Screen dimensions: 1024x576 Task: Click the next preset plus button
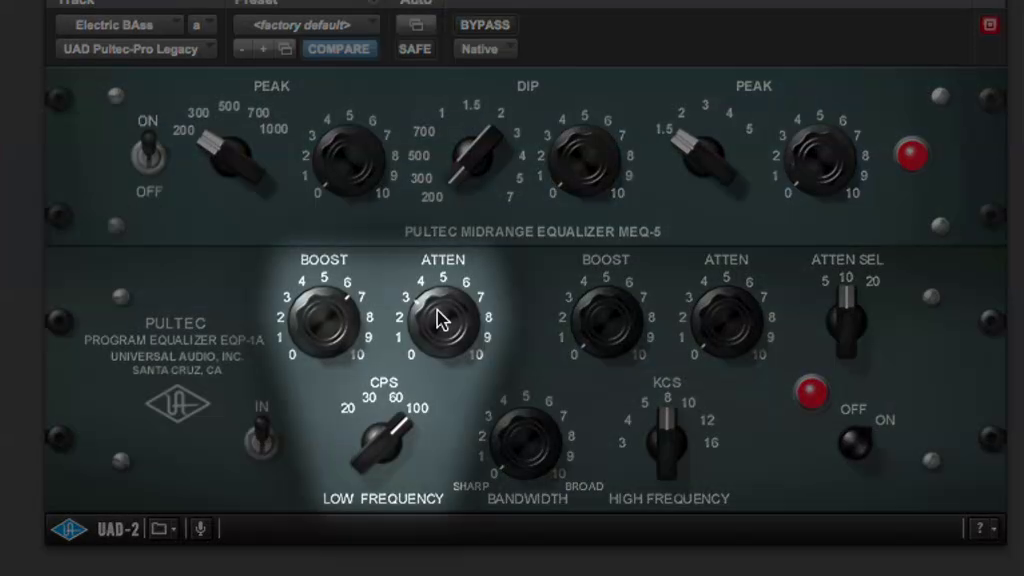coord(263,49)
